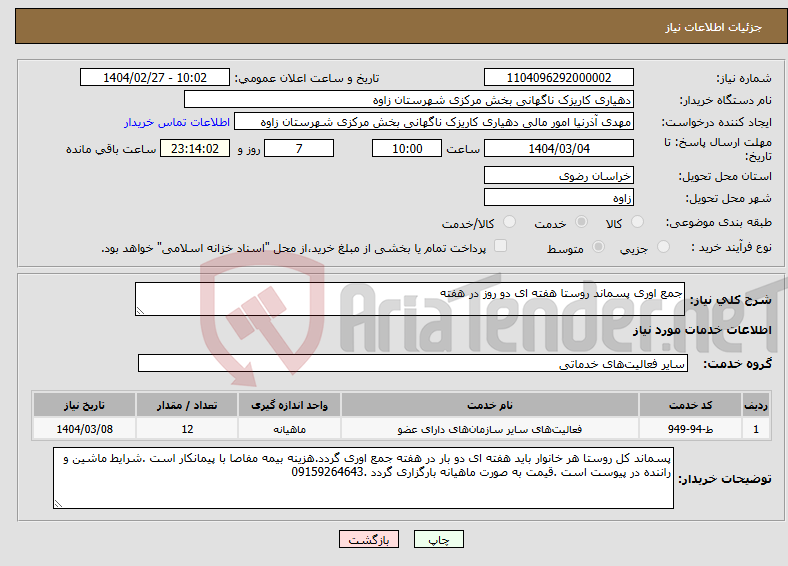Image resolution: width=788 pixels, height=566 pixels.
Task: Click the service name cell in row 1
Action: coord(490,429)
